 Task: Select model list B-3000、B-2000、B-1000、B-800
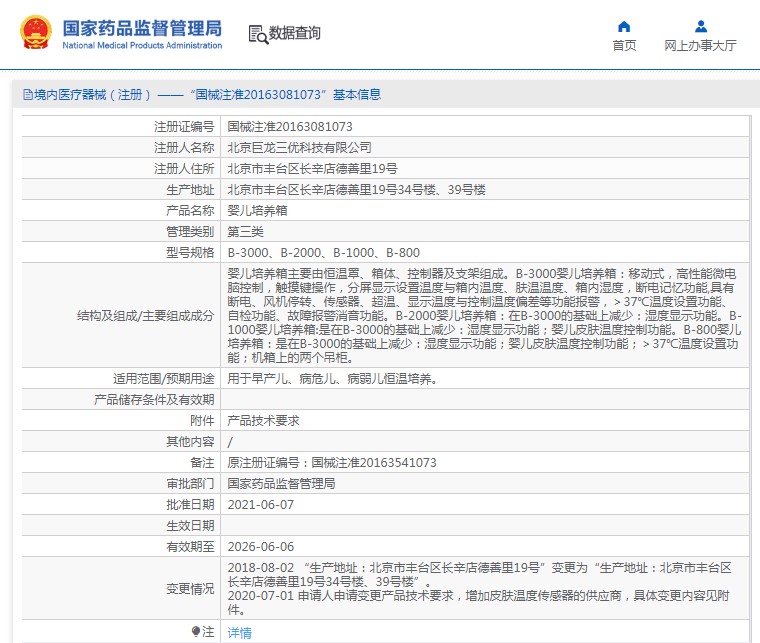(323, 252)
